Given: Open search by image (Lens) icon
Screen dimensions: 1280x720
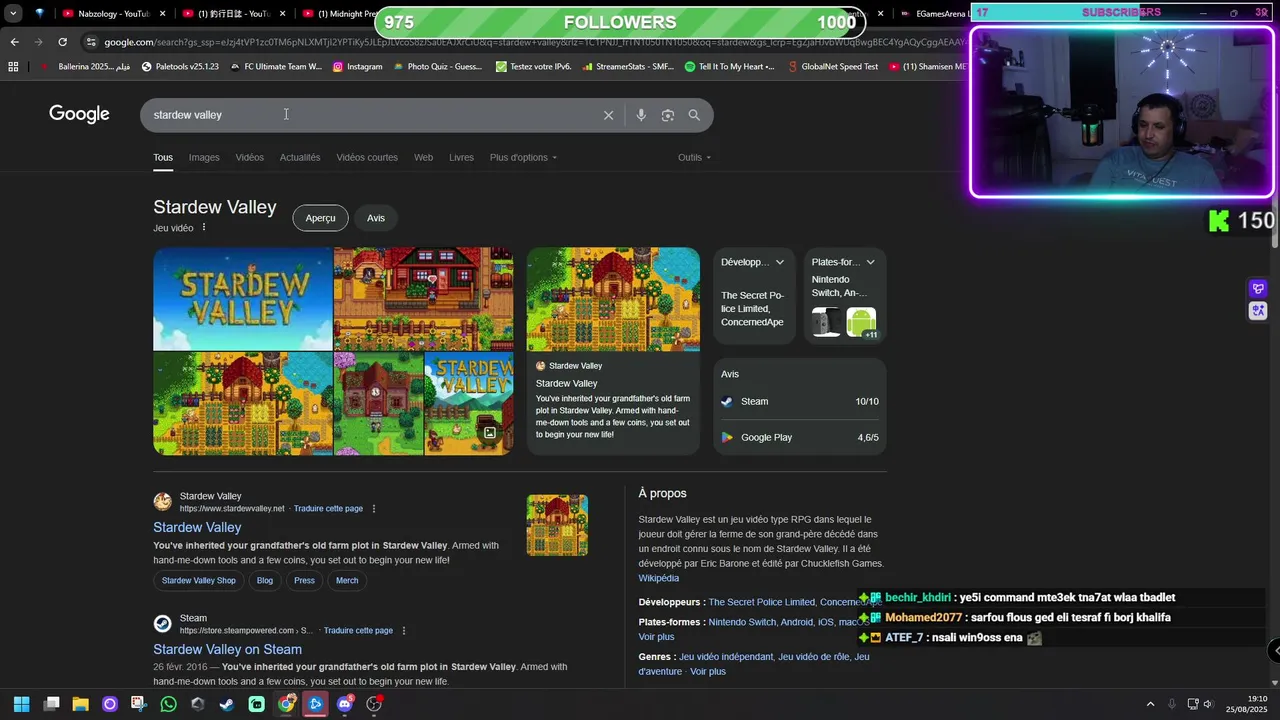Looking at the screenshot, I should coord(668,115).
